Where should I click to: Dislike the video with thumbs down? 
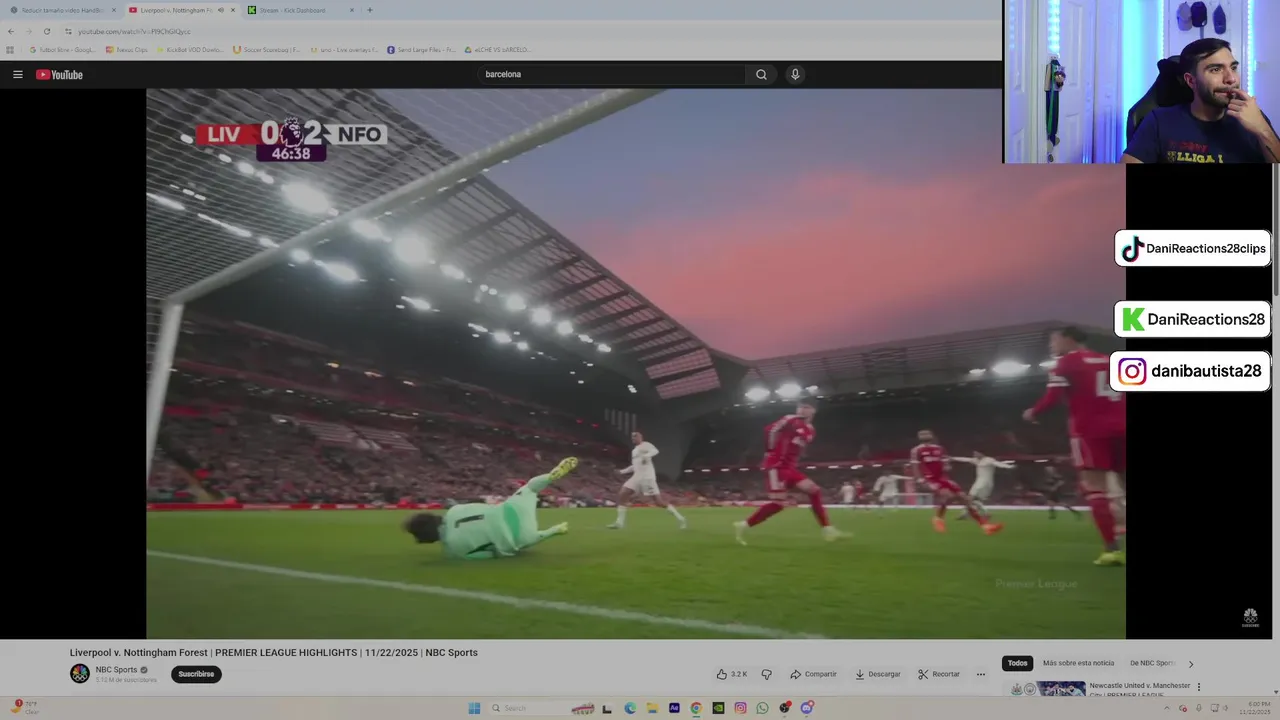coord(767,674)
